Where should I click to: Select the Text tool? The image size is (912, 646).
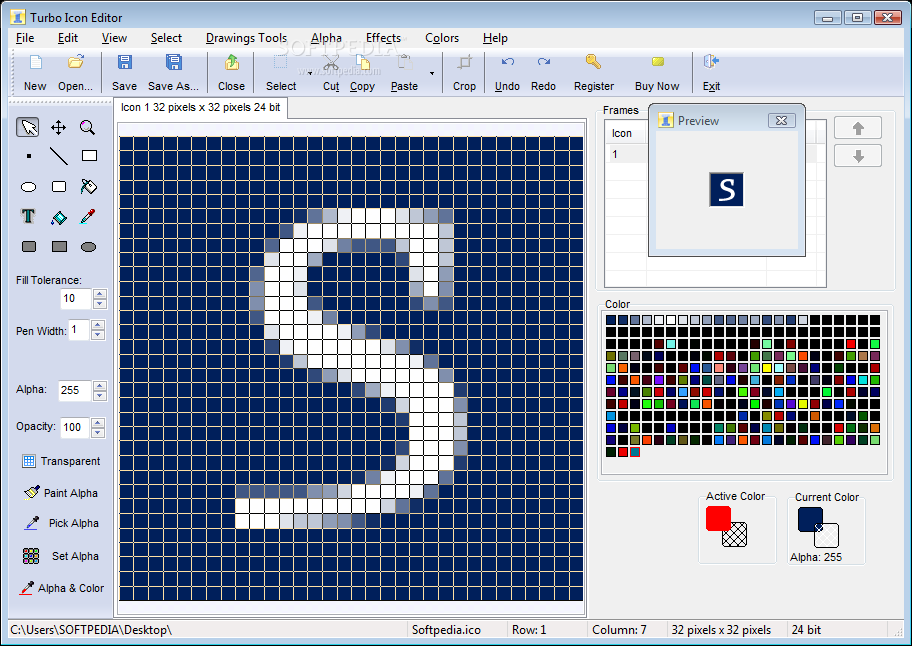[28, 216]
